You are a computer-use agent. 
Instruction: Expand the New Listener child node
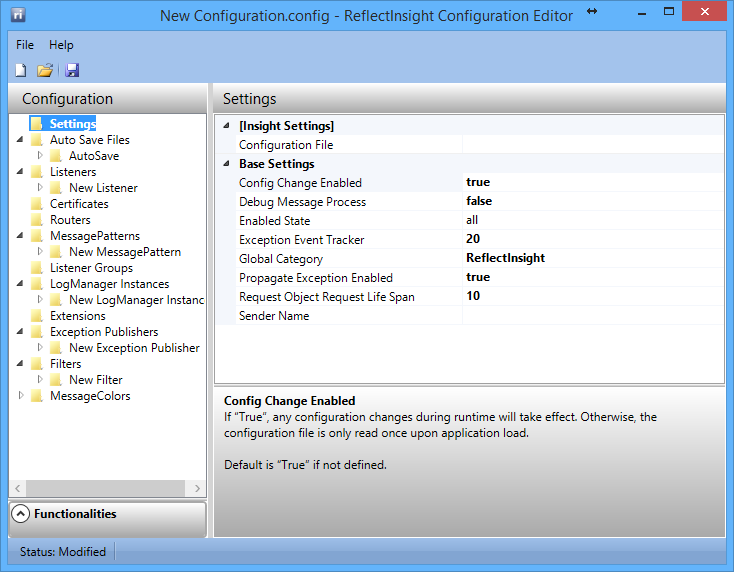[40, 188]
